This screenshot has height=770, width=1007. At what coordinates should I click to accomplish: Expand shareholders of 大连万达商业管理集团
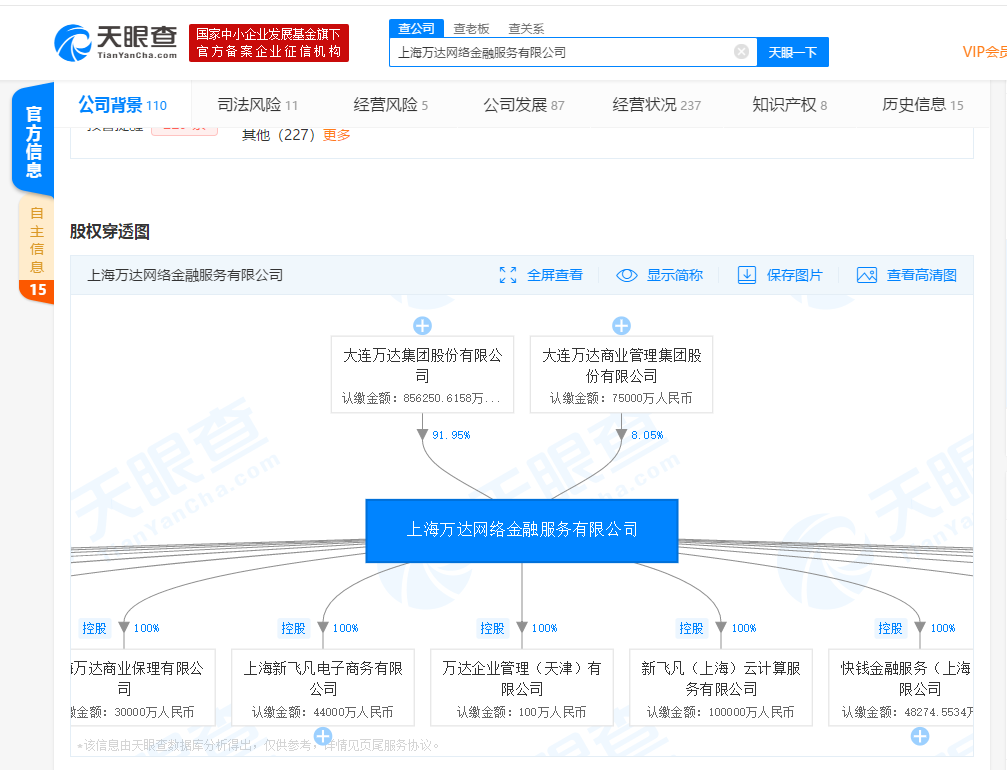(621, 326)
